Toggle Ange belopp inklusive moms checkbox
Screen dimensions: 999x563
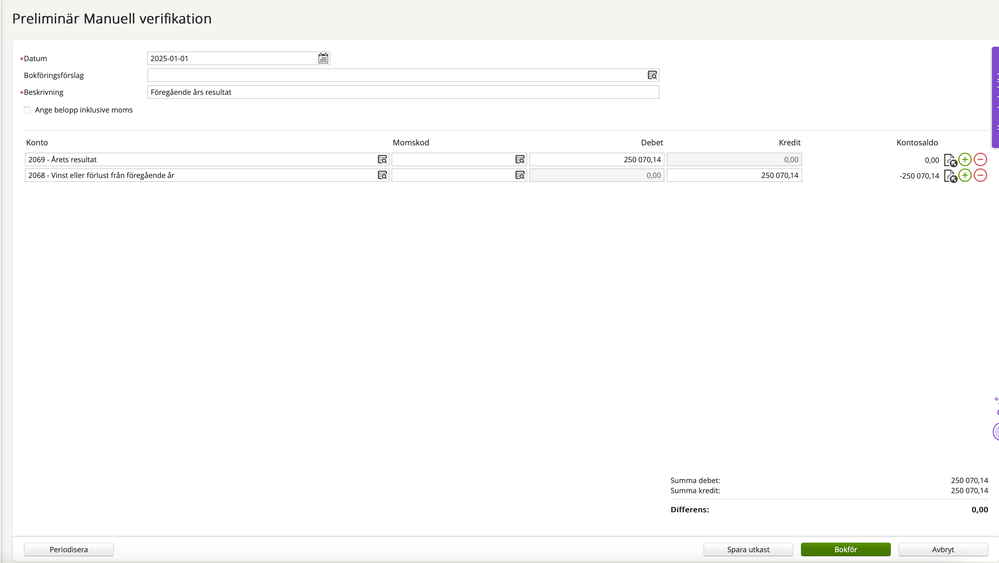[x=27, y=110]
